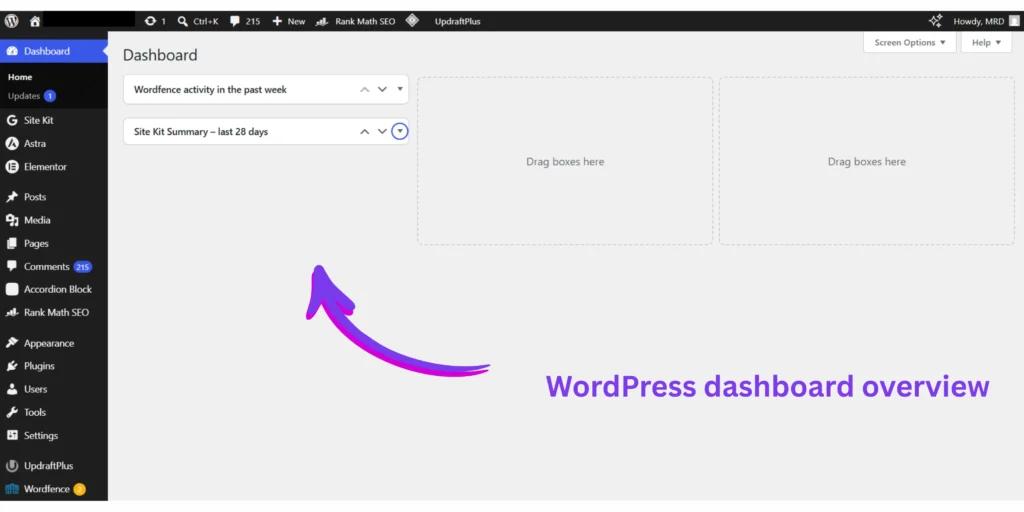
Task: Open the Comments menu label in sidebar
Action: [46, 266]
